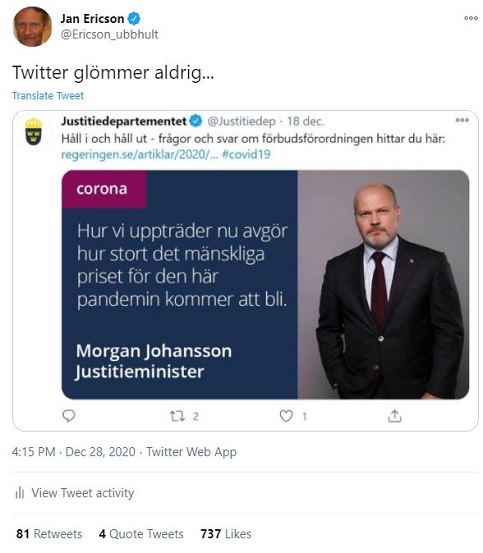Click Jan Ericson's verified badge
Screen dimensions: 483x553
[134, 18]
